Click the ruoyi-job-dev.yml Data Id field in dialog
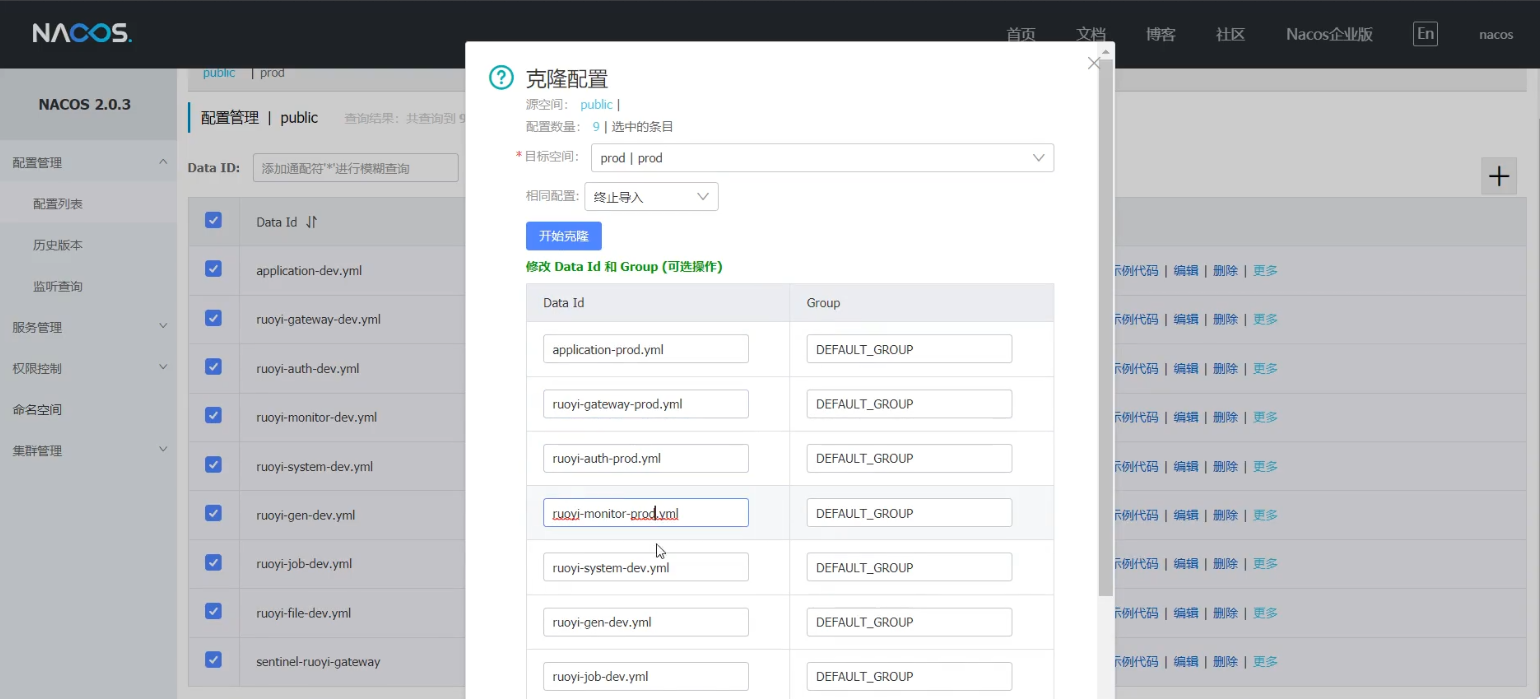The height and width of the screenshot is (699, 1540). (646, 676)
